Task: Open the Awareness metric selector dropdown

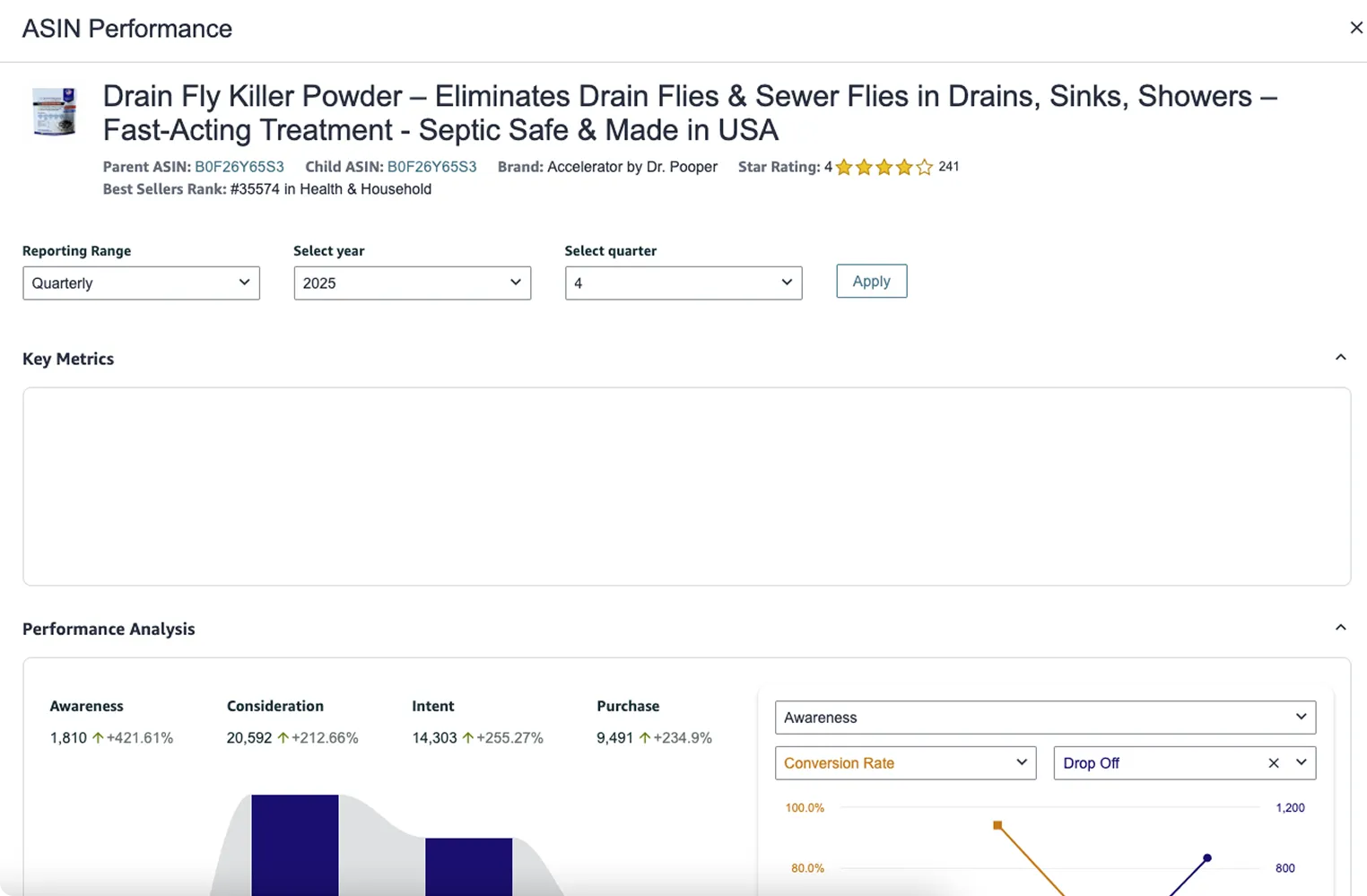Action: 1044,718
